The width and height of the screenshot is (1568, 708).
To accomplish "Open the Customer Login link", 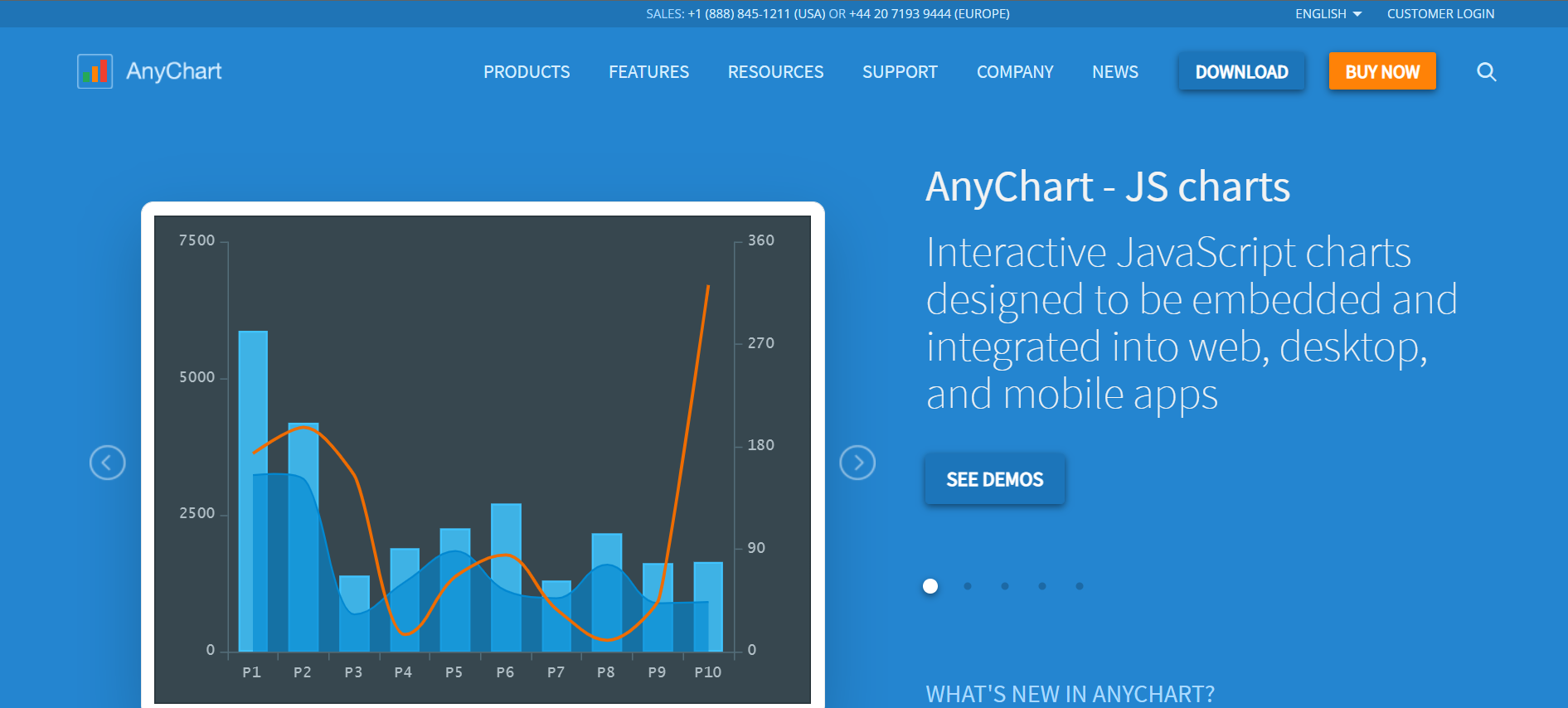I will 1440,14.
